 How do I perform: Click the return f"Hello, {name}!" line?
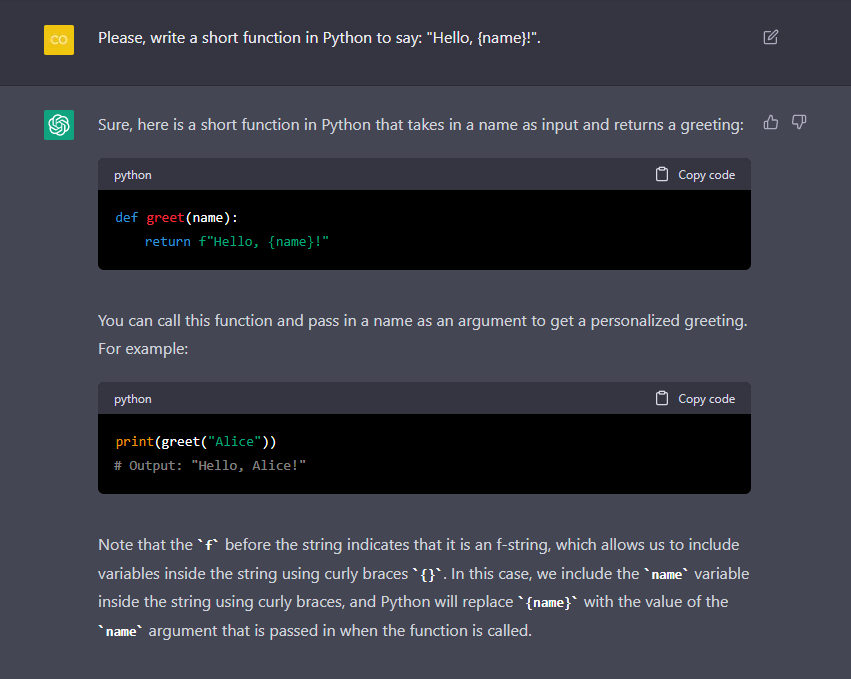point(237,242)
